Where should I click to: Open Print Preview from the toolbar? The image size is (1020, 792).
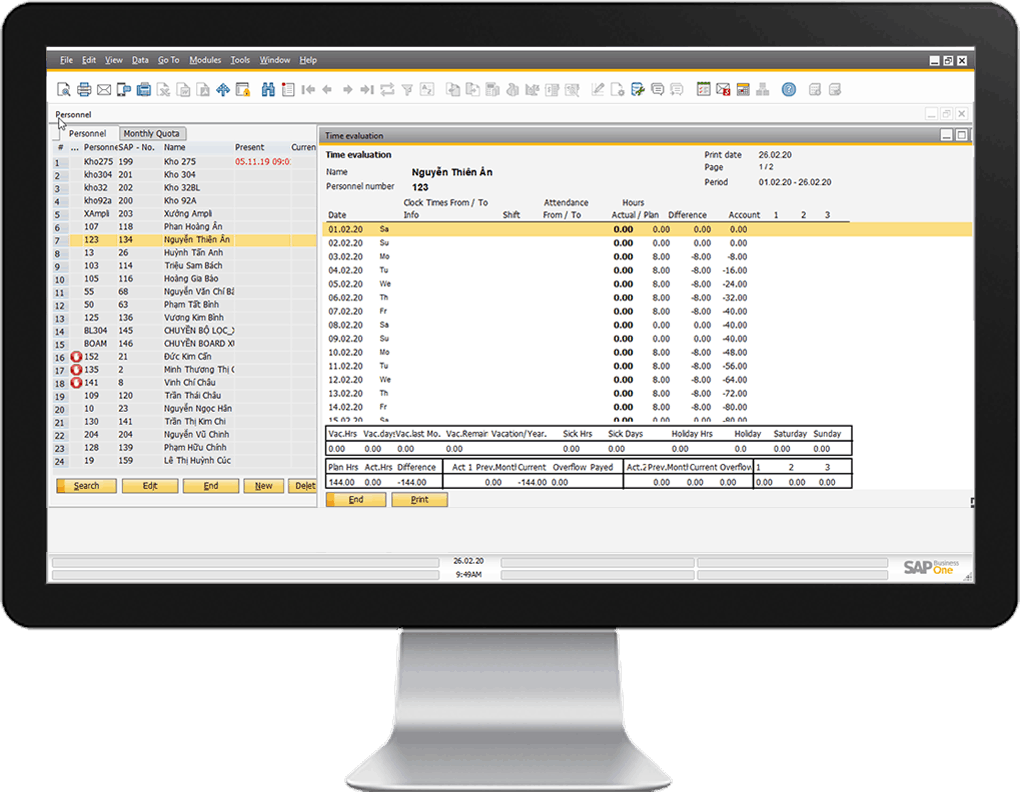[x=64, y=90]
